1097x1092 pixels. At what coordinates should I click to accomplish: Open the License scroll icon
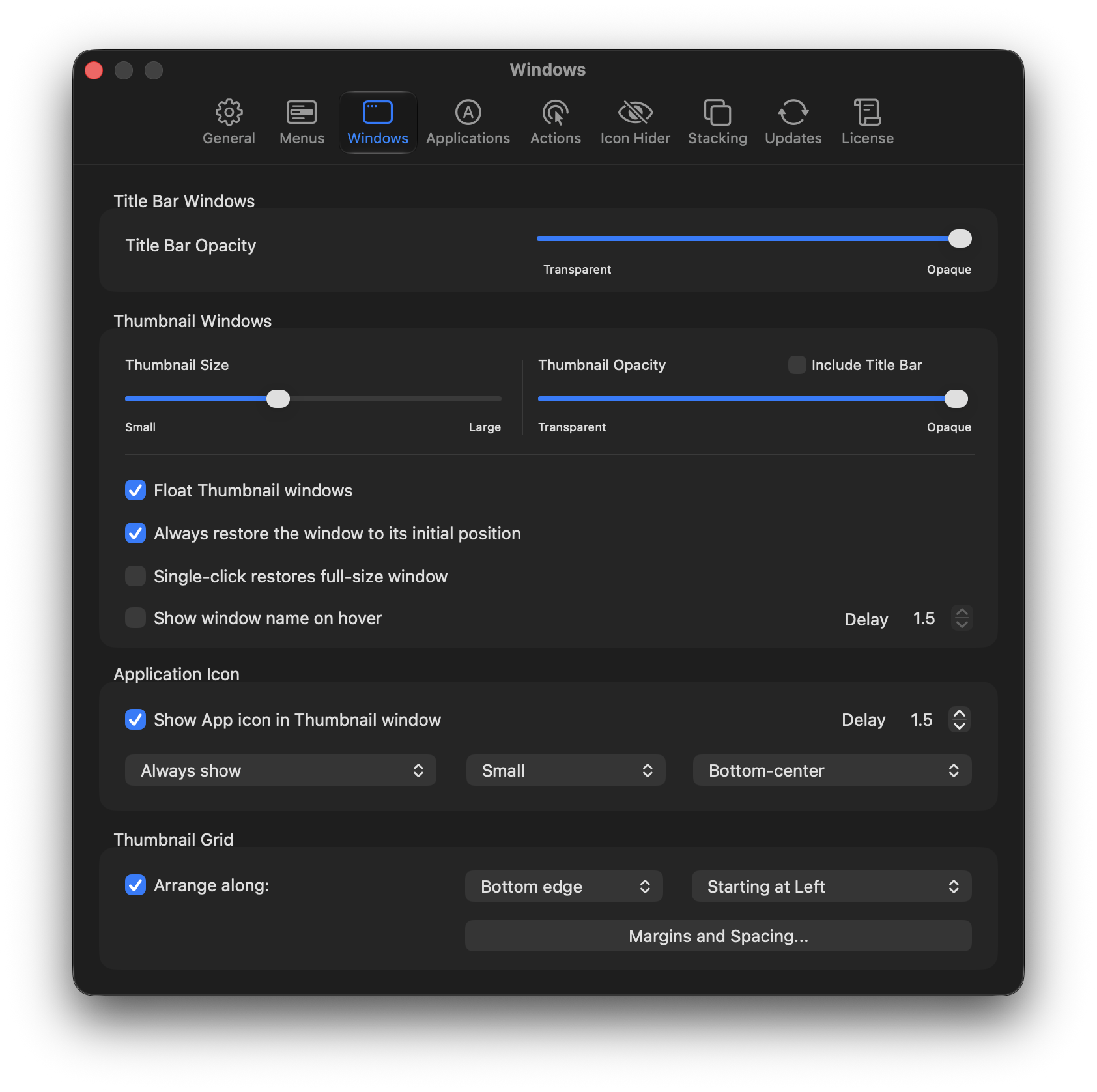[x=867, y=112]
